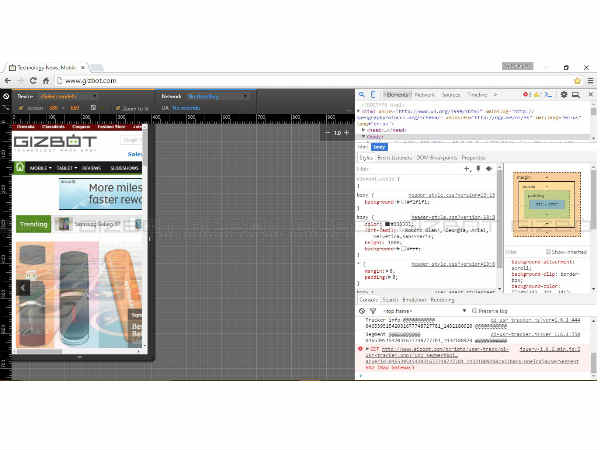This screenshot has width=600, height=450.
Task: Open the Properties sidebar tab
Action: (x=473, y=158)
